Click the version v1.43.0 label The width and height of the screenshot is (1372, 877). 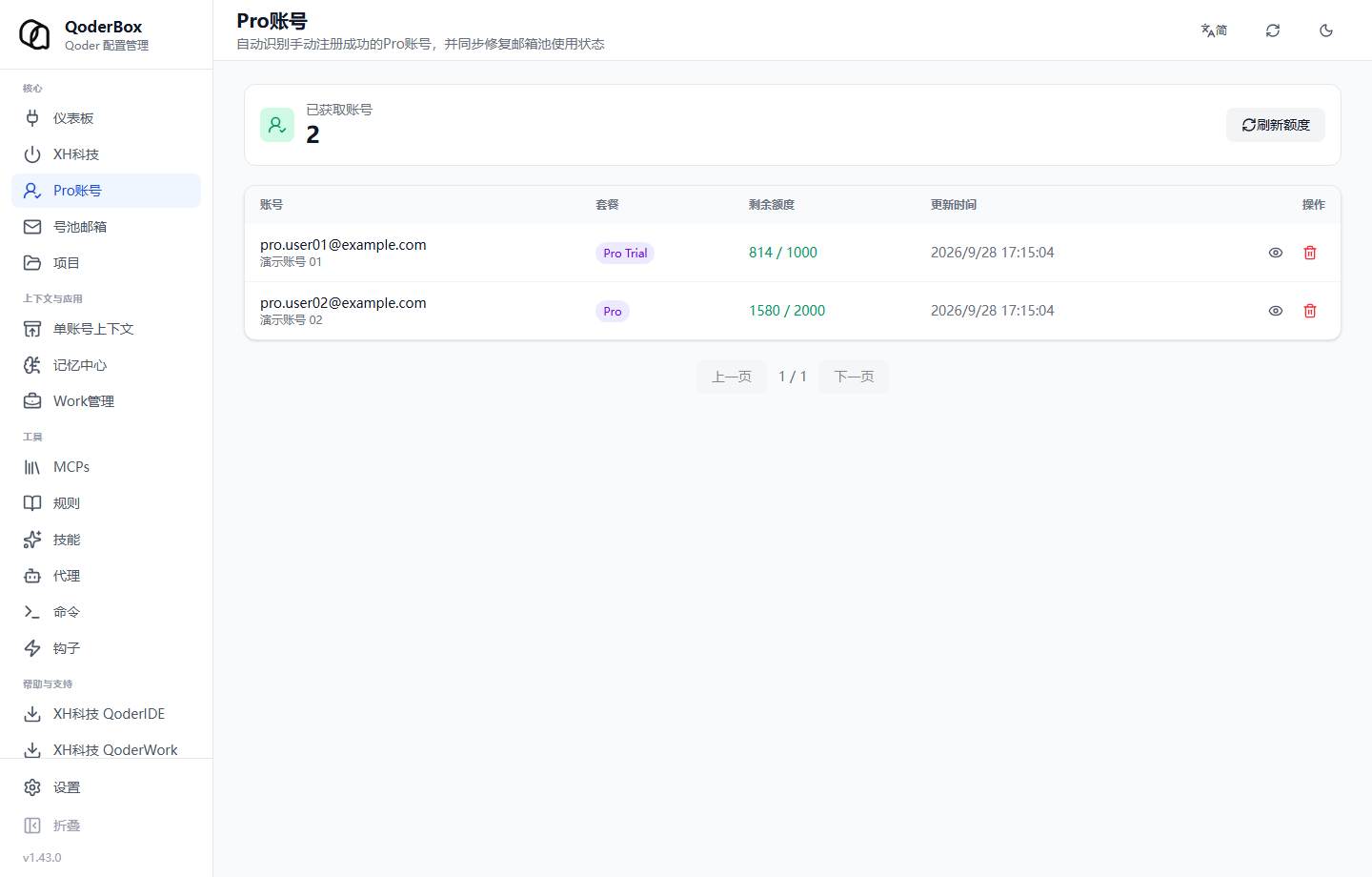(42, 858)
